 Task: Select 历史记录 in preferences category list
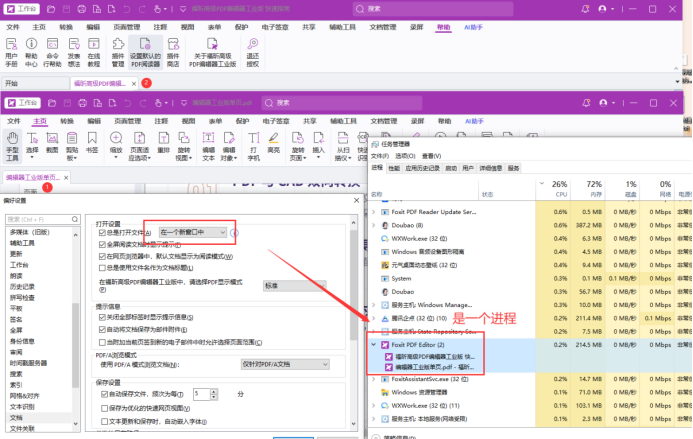click(x=22, y=286)
